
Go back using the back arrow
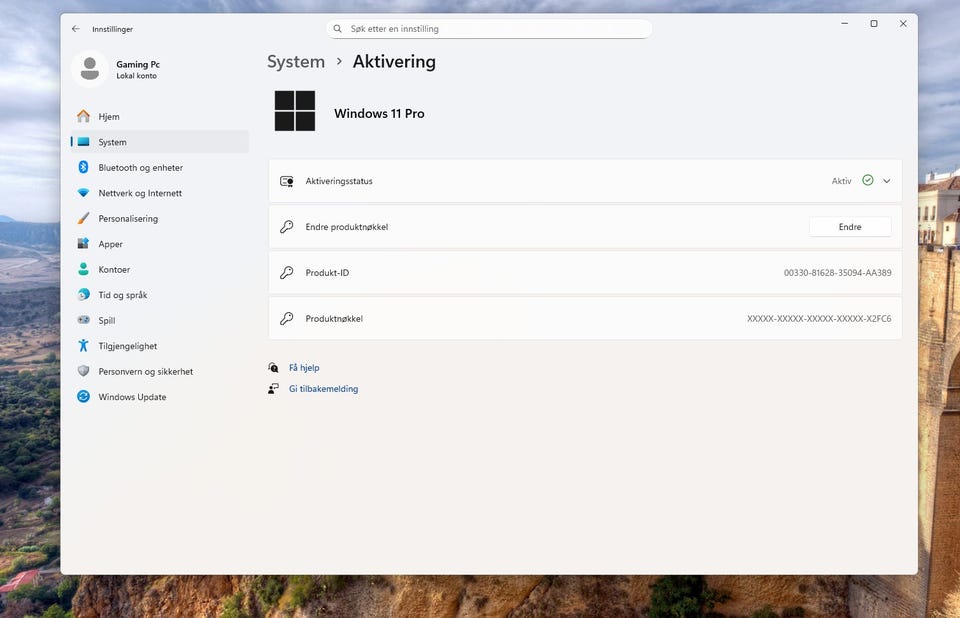coord(76,29)
